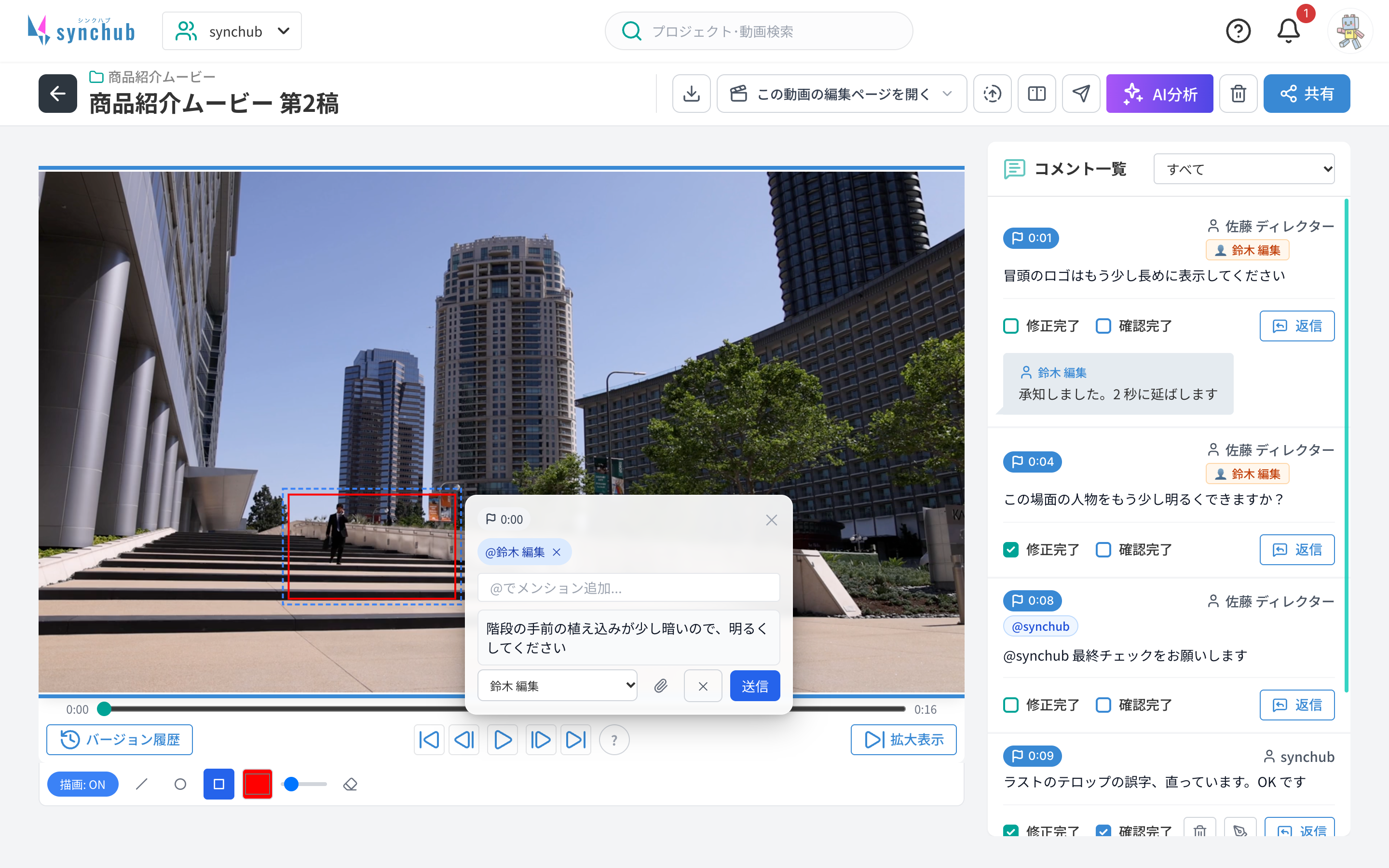Check 確認完了 for the 0:08 comment

click(x=1103, y=705)
